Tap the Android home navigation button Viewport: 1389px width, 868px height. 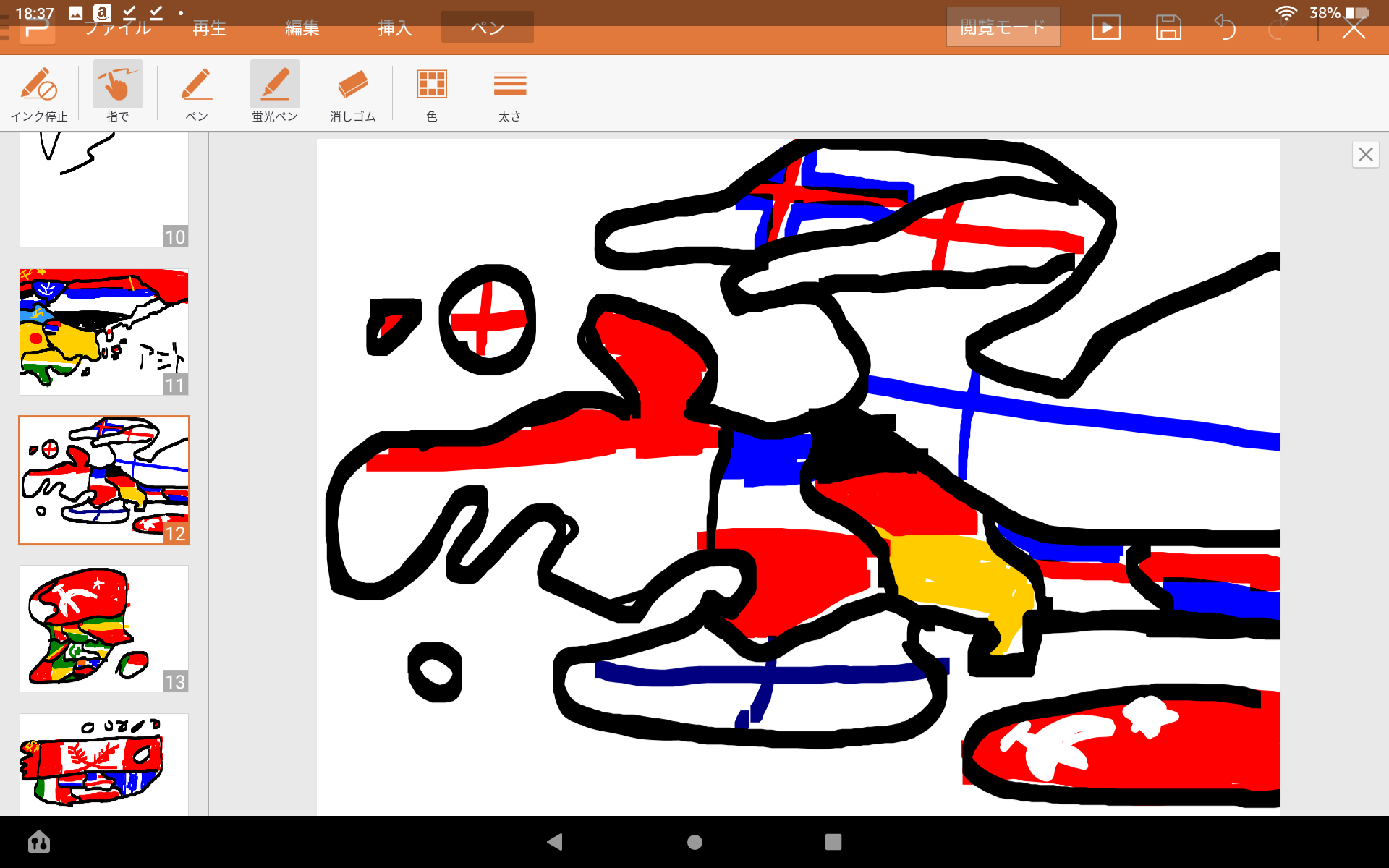[x=694, y=842]
